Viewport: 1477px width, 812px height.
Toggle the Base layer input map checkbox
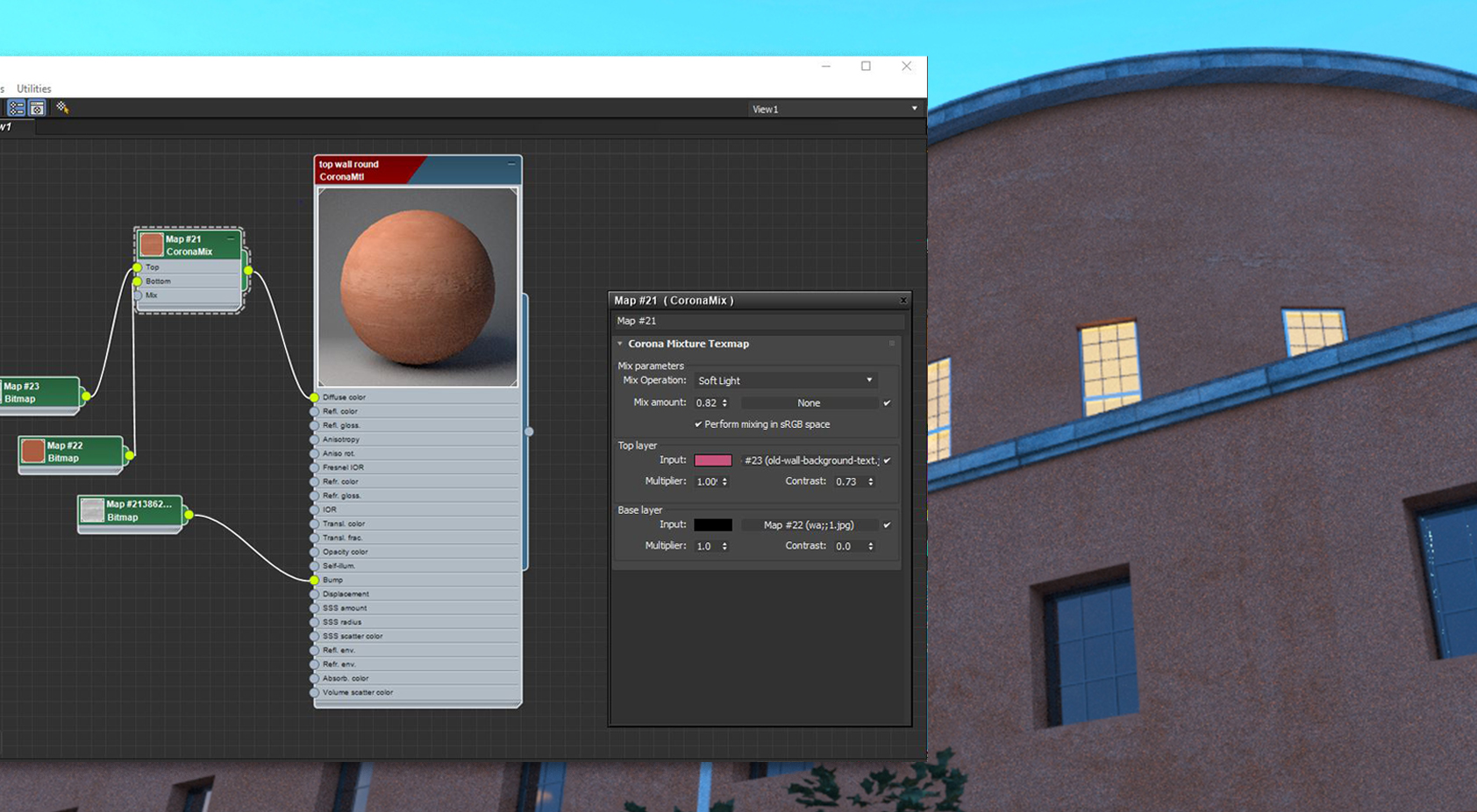click(x=887, y=525)
